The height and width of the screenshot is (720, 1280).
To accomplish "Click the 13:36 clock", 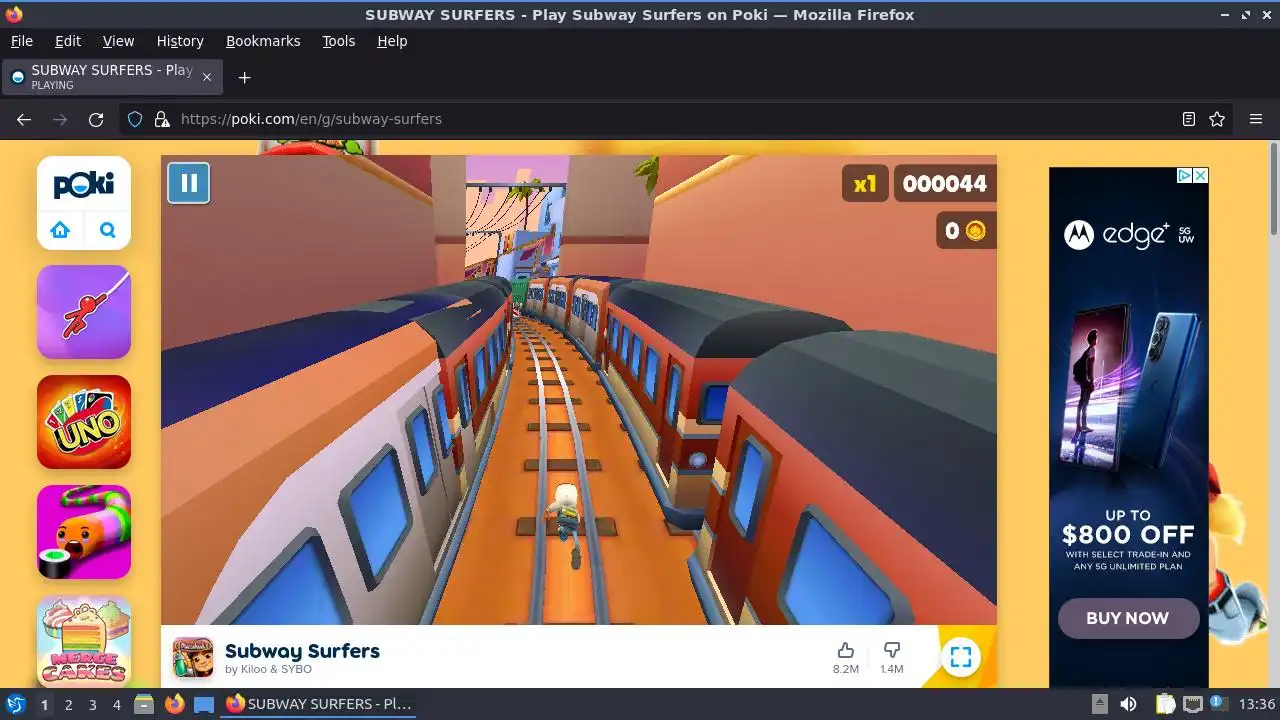I will pyautogui.click(x=1257, y=704).
